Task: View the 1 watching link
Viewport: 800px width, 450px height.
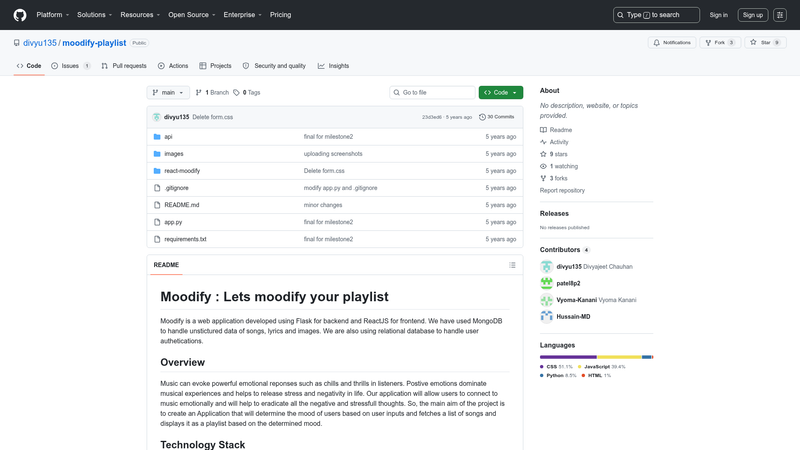Action: pos(559,166)
